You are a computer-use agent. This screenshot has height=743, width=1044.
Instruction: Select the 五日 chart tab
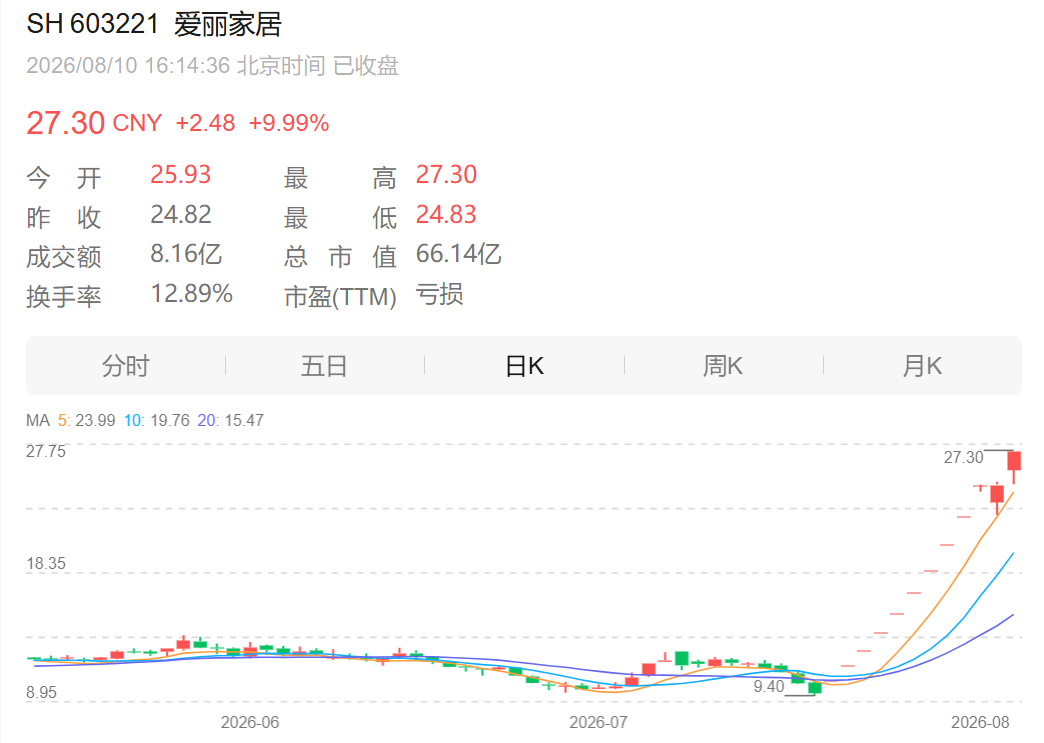(x=324, y=366)
